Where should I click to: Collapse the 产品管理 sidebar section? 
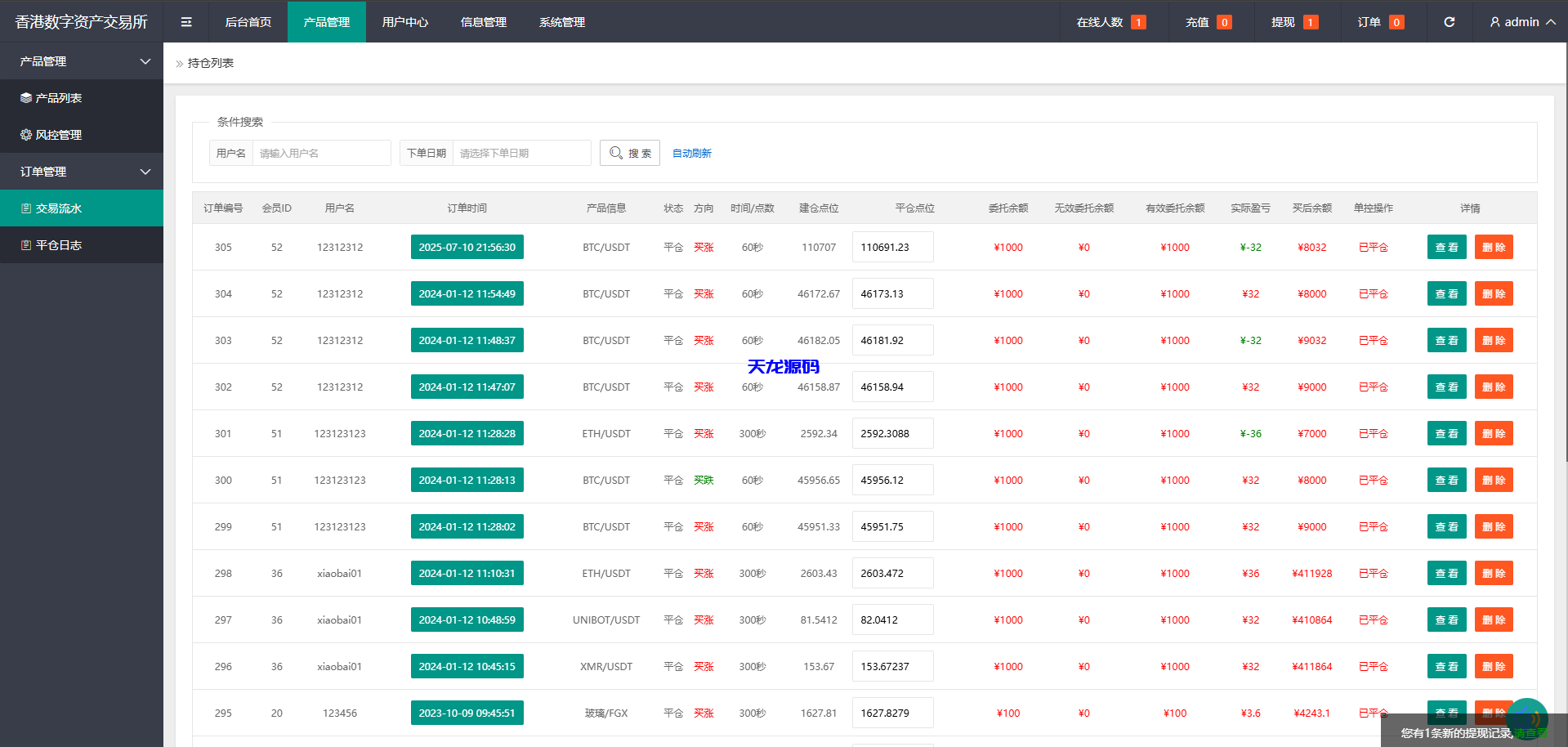(x=145, y=61)
